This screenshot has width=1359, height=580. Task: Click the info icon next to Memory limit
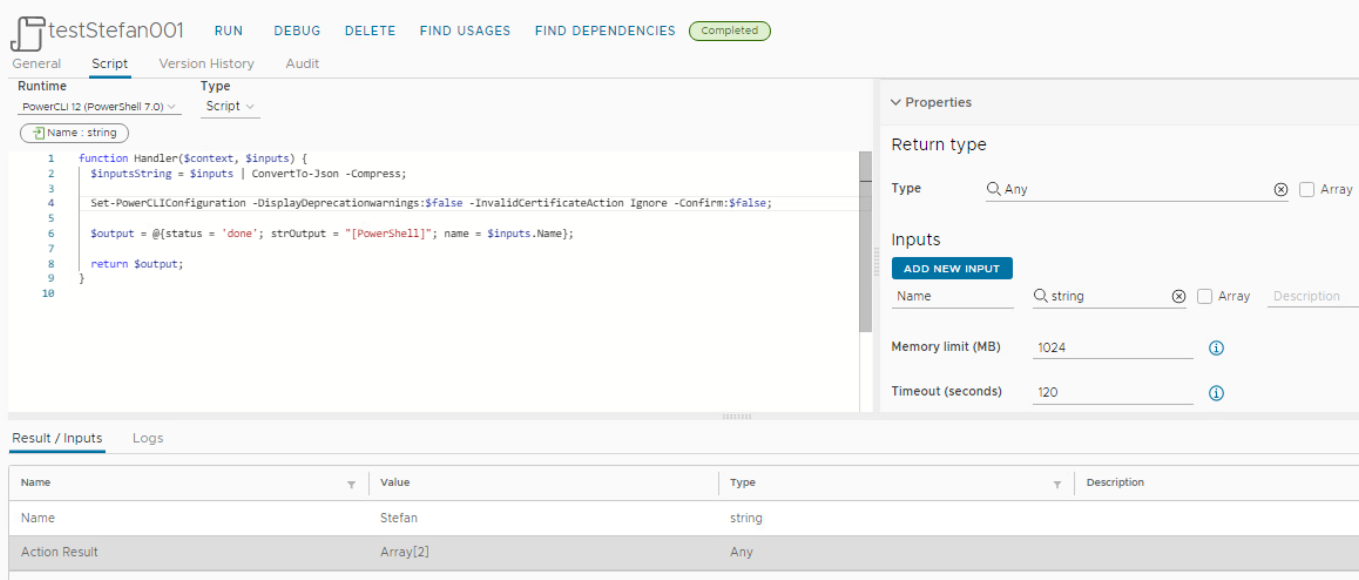1217,348
